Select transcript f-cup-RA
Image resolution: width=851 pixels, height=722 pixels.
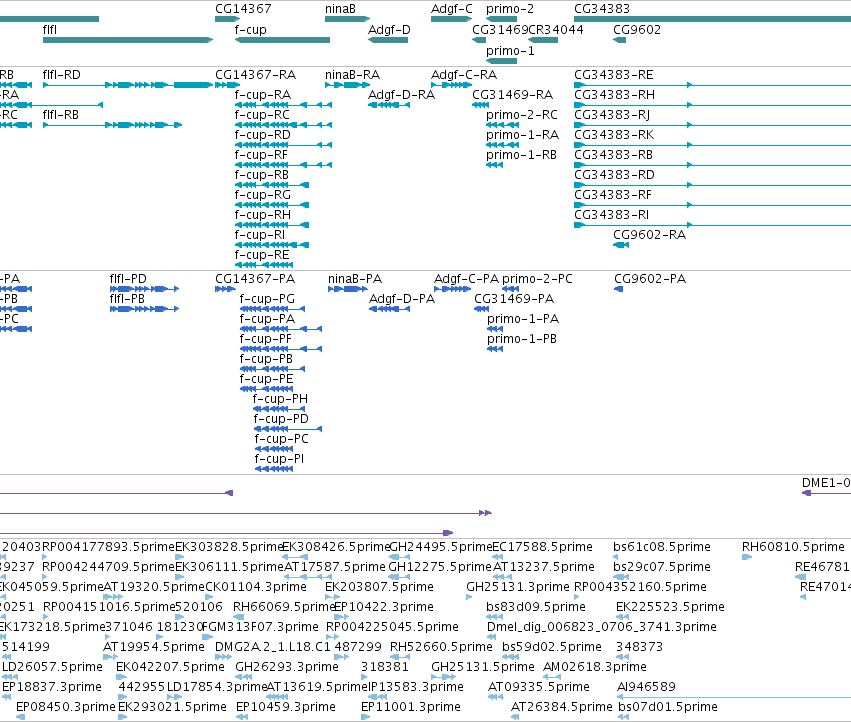click(283, 105)
